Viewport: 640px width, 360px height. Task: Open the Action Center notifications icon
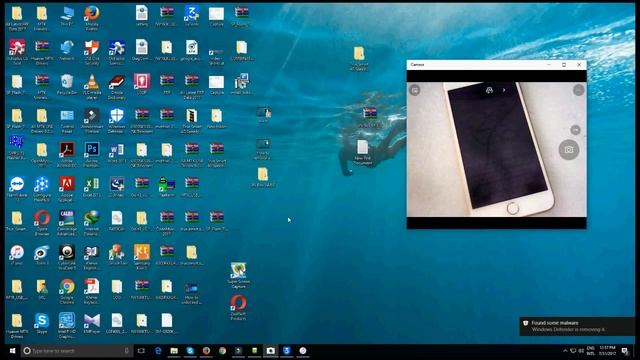click(624, 351)
